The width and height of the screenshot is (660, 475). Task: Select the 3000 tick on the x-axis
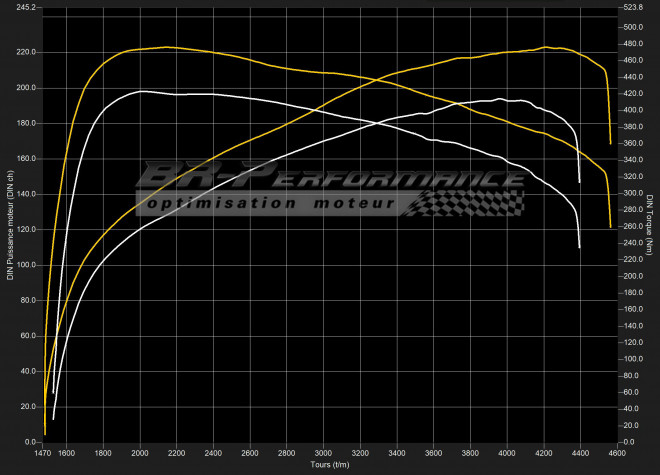pyautogui.click(x=323, y=453)
